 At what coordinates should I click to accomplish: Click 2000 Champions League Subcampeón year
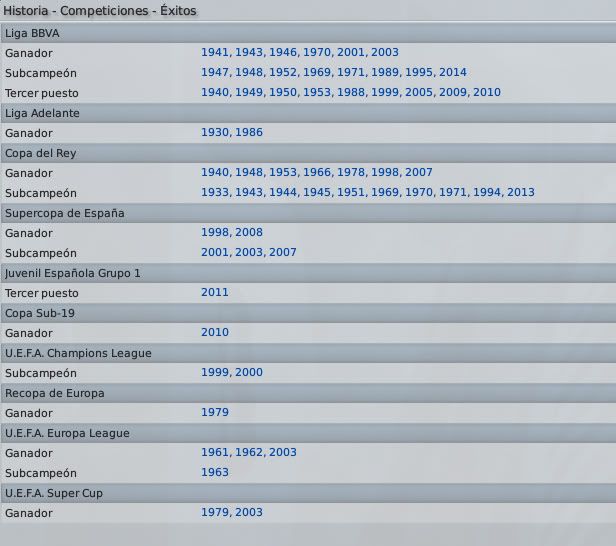(x=249, y=372)
